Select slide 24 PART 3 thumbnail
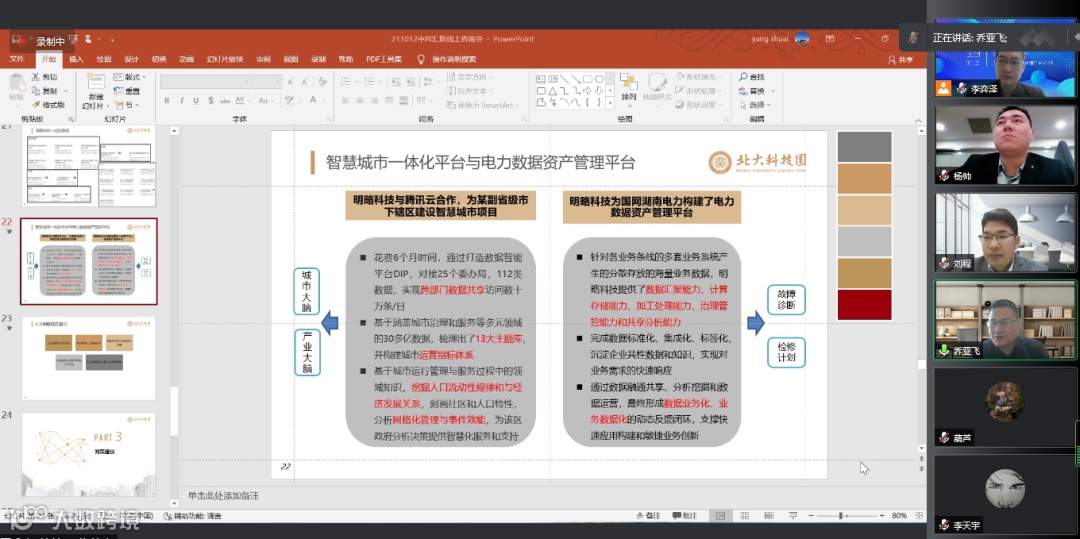 click(89, 454)
